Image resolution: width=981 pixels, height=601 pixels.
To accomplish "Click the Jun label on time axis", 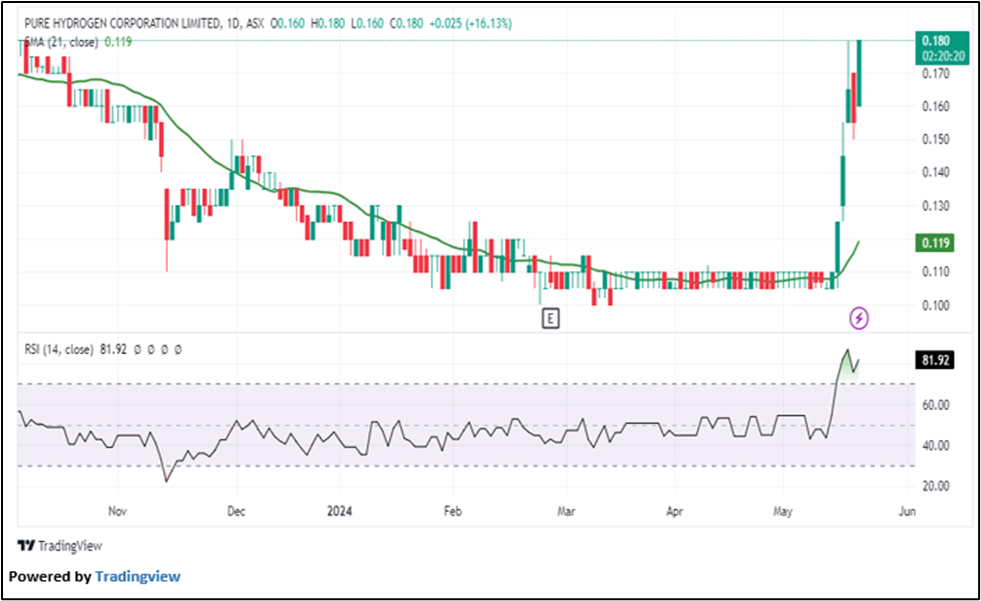I will [907, 511].
